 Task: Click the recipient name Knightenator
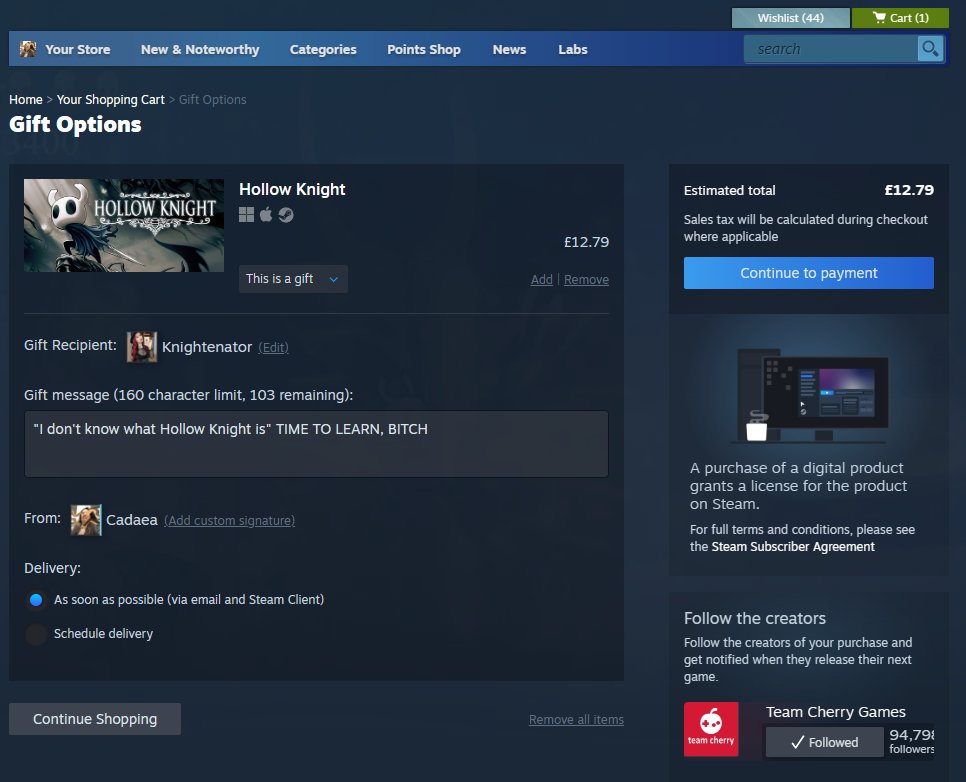point(207,347)
